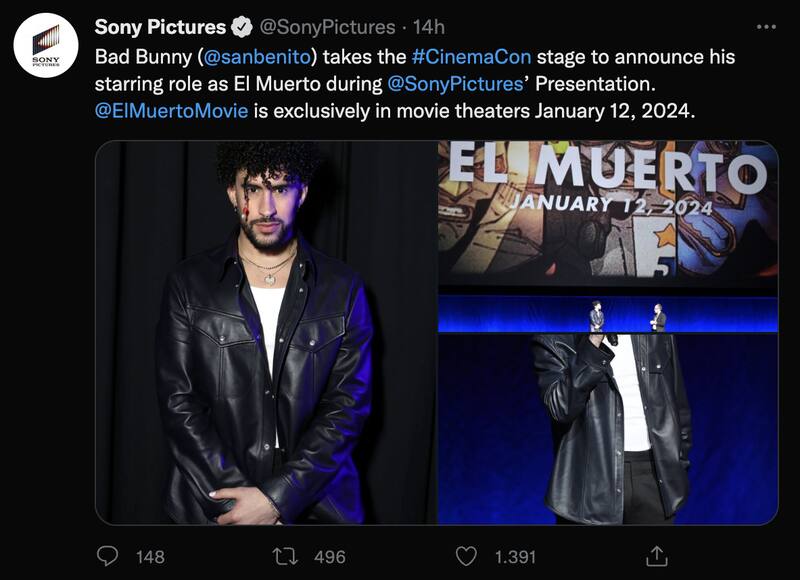
Task: Click the Sony Pictures display name
Action: click(x=160, y=27)
